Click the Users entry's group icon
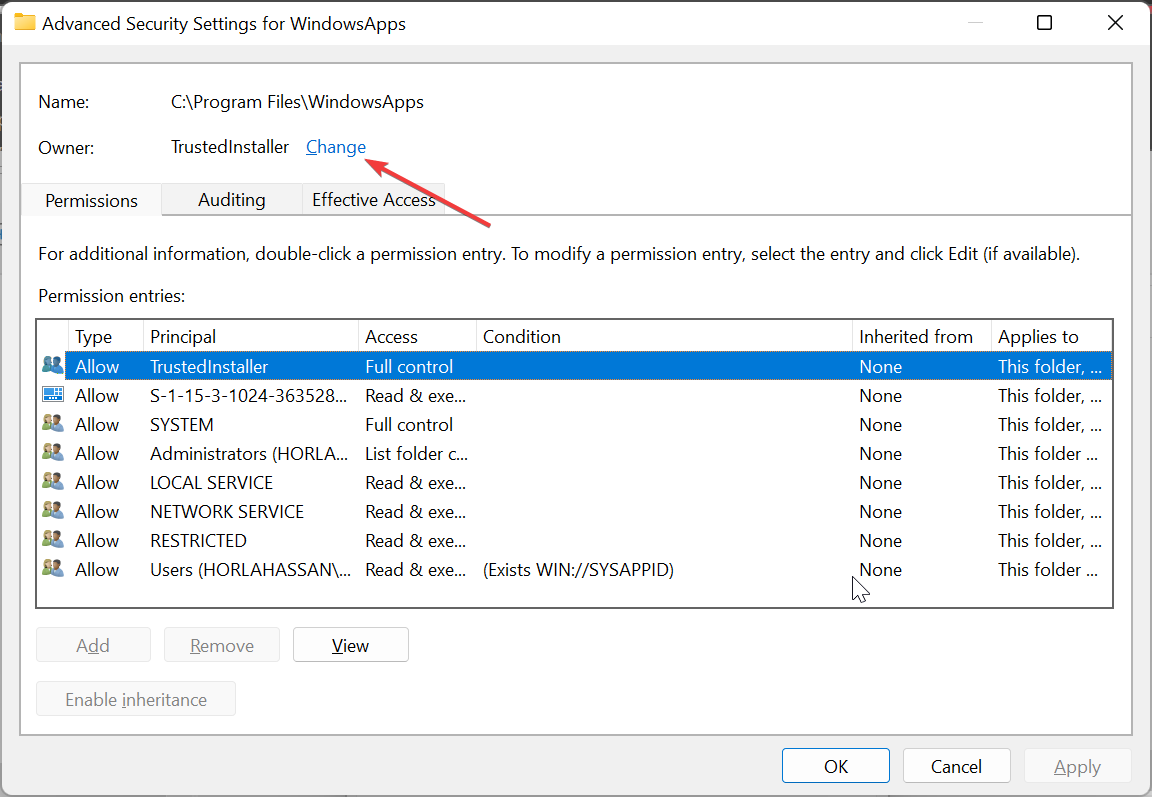 pos(52,569)
